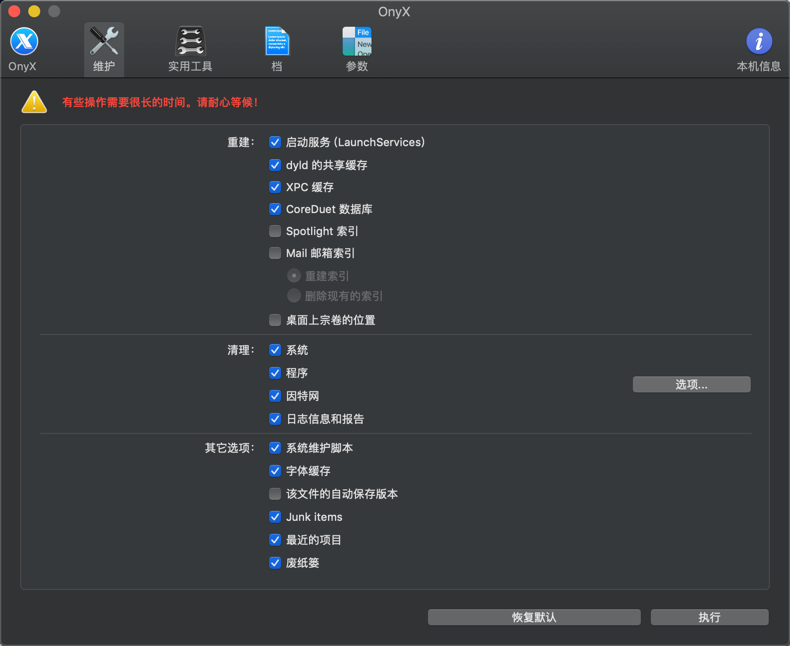790x646 pixels.
Task: Click the 重建: section label
Action: (240, 143)
